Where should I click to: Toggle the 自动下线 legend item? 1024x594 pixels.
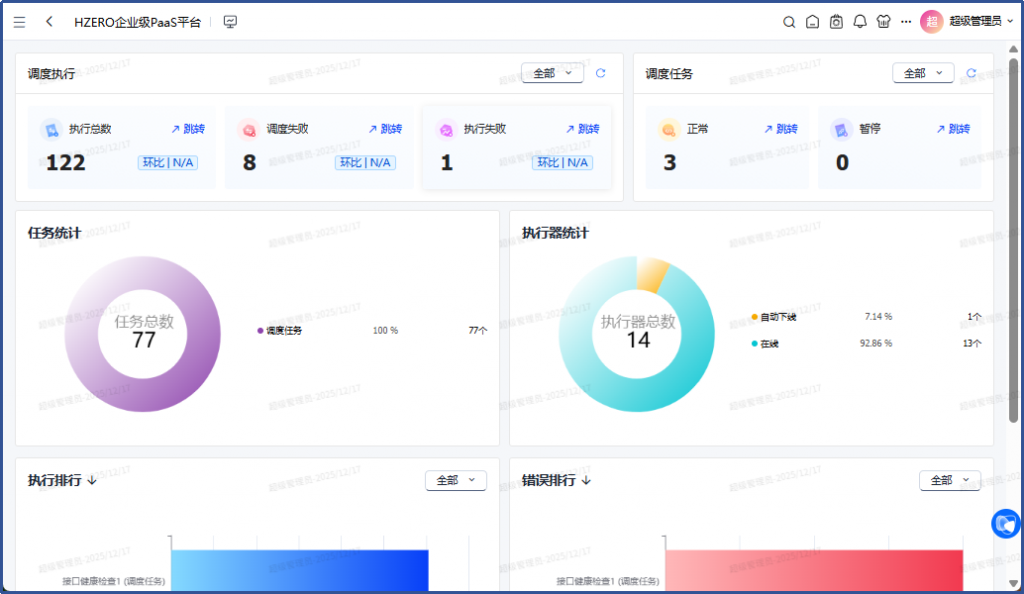tap(777, 317)
